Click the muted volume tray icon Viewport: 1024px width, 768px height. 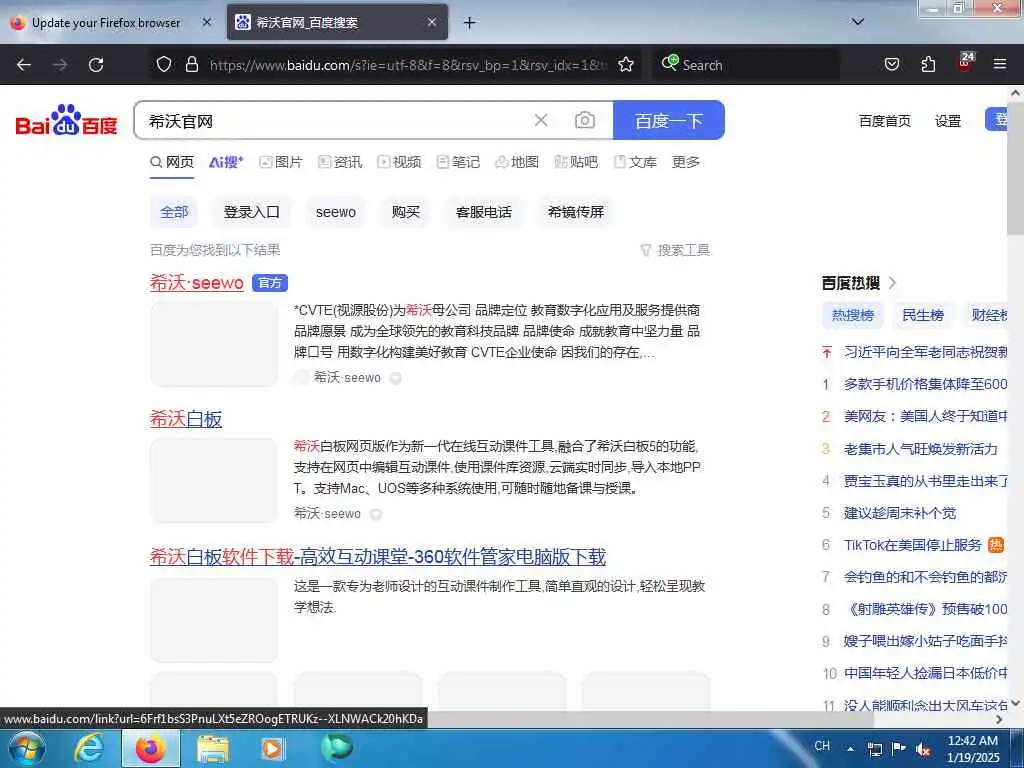(x=923, y=749)
